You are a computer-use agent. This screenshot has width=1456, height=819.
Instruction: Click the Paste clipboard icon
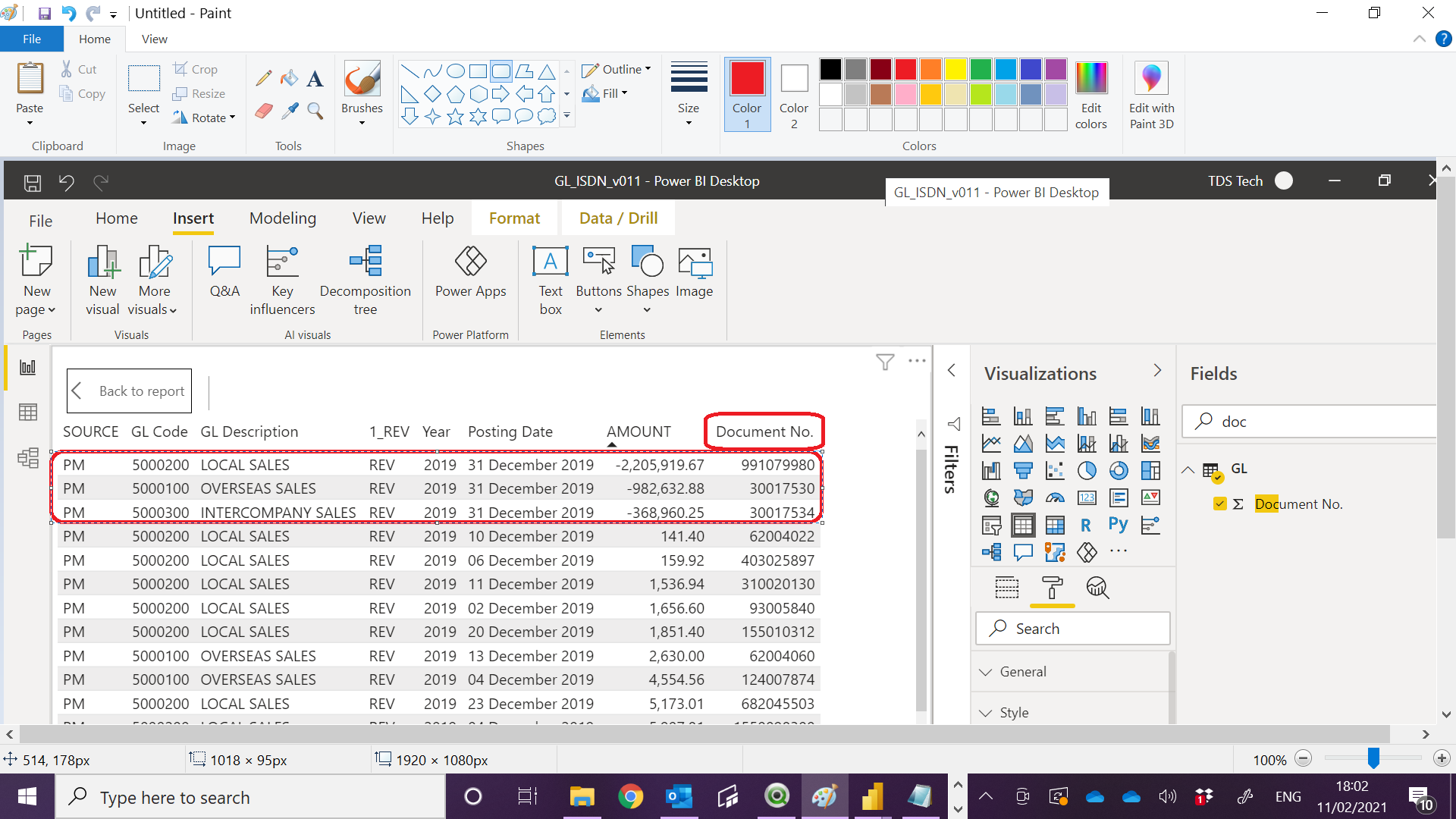point(30,79)
